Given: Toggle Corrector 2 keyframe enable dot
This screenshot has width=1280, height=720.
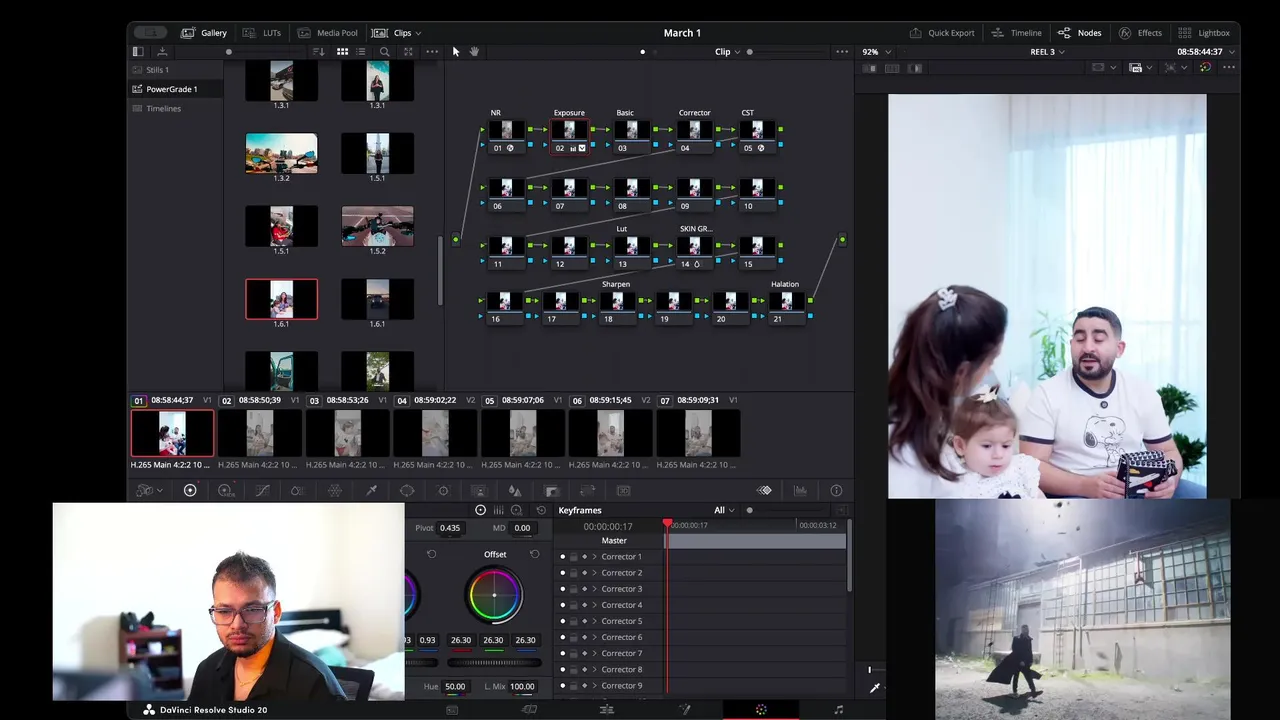Looking at the screenshot, I should (x=562, y=573).
